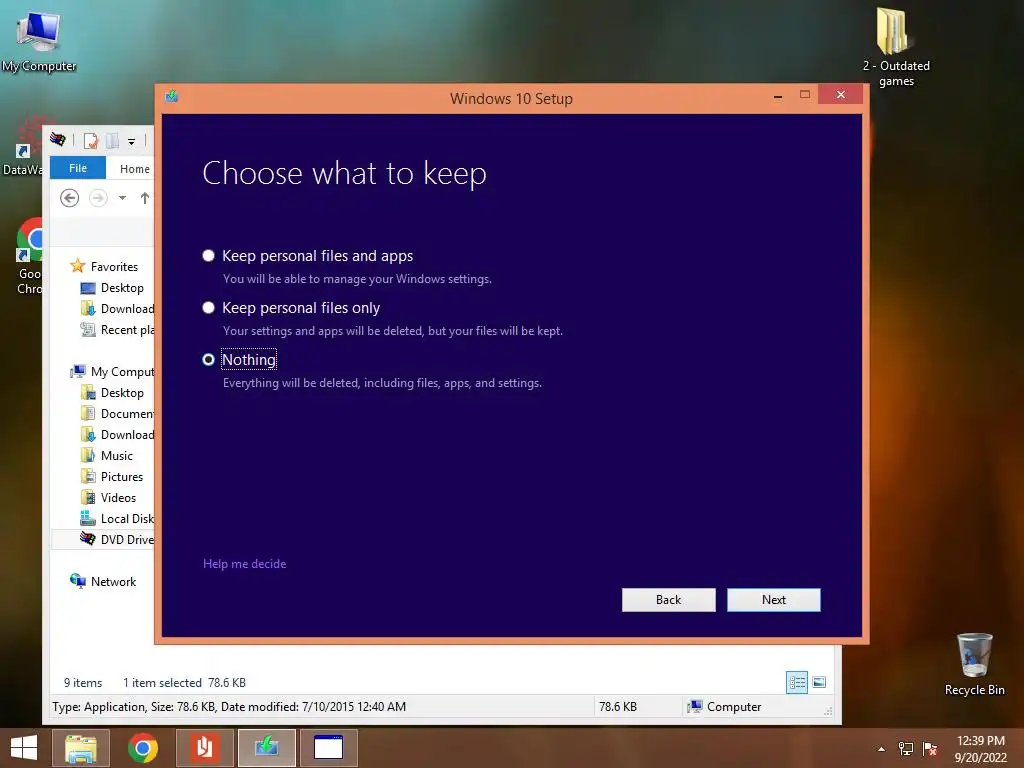Viewport: 1024px width, 768px height.
Task: Open File Explorer from taskbar
Action: coord(81,748)
